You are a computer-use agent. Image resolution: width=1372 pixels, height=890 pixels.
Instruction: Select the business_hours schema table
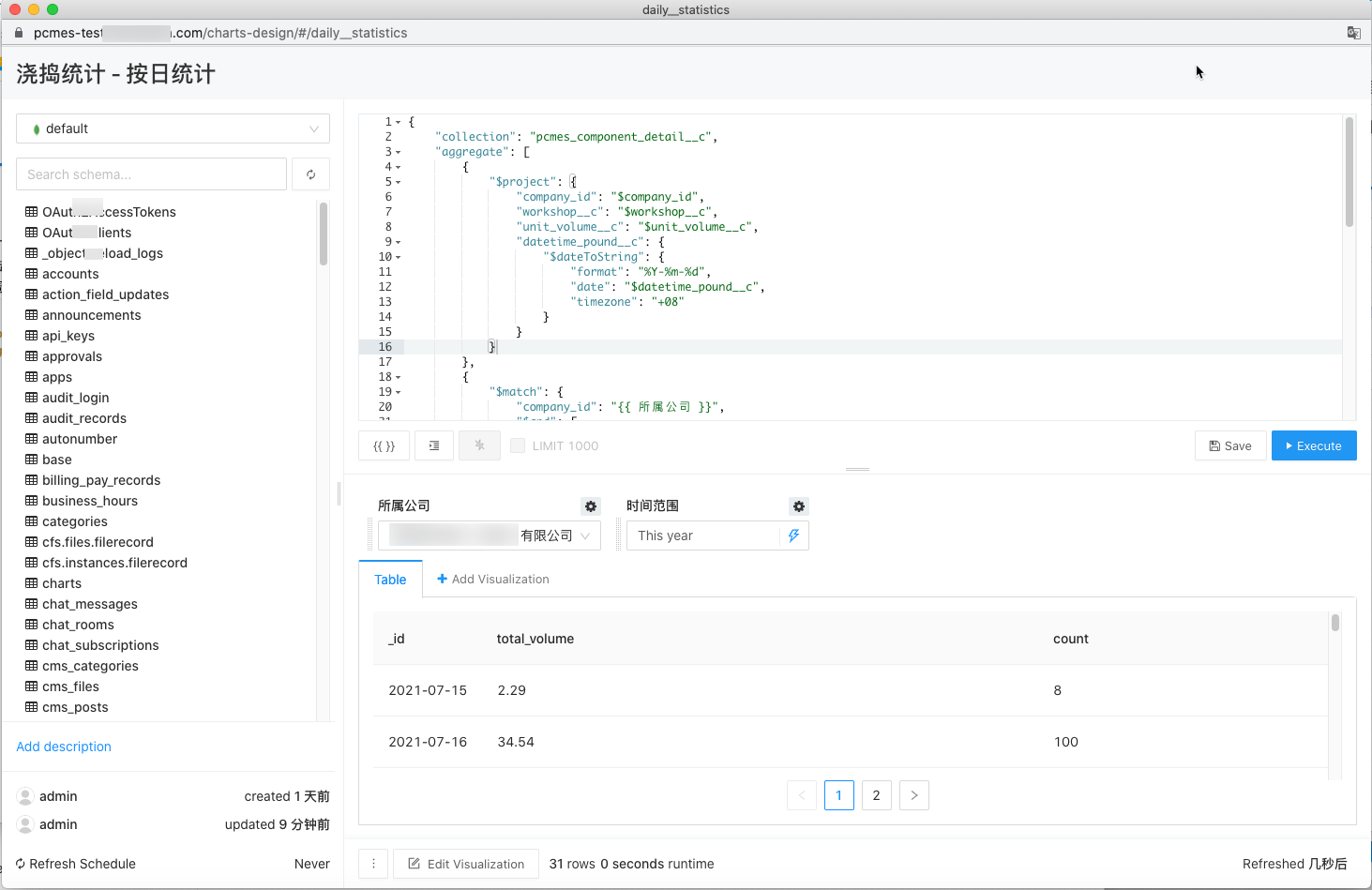[x=90, y=501]
